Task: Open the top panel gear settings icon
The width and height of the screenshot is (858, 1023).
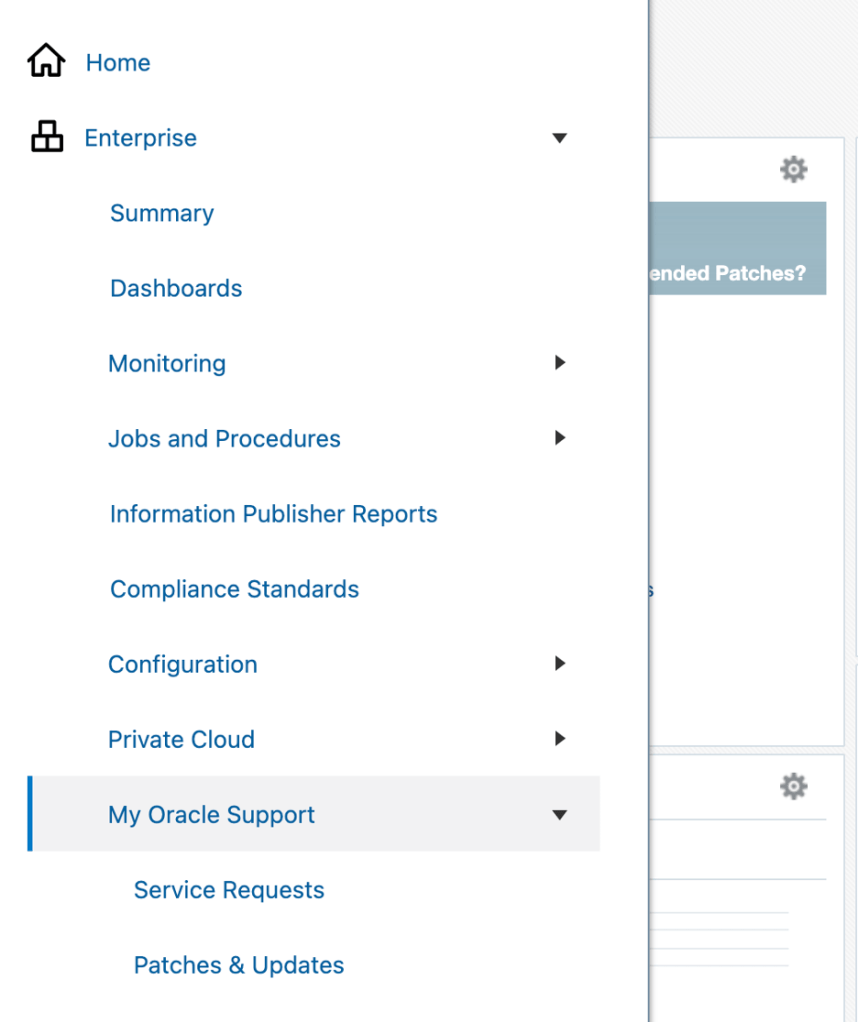Action: pyautogui.click(x=793, y=169)
